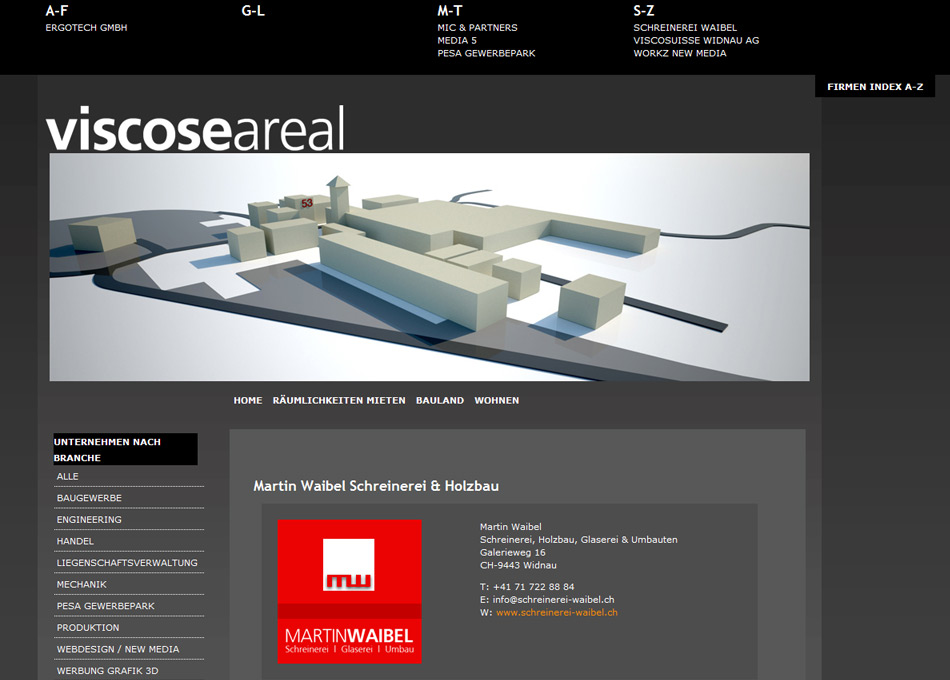Select MECHANIK branch category
The image size is (950, 680).
click(x=81, y=585)
